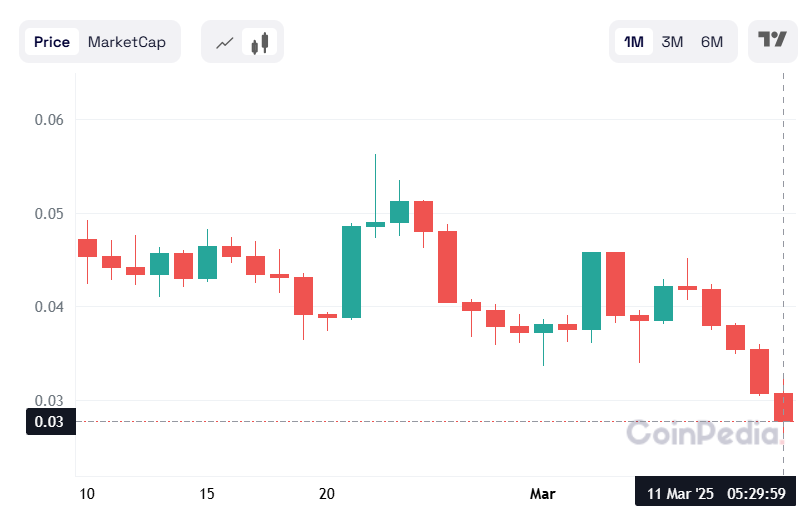Switch chart range to 3M
This screenshot has width=812, height=514.
pyautogui.click(x=672, y=42)
